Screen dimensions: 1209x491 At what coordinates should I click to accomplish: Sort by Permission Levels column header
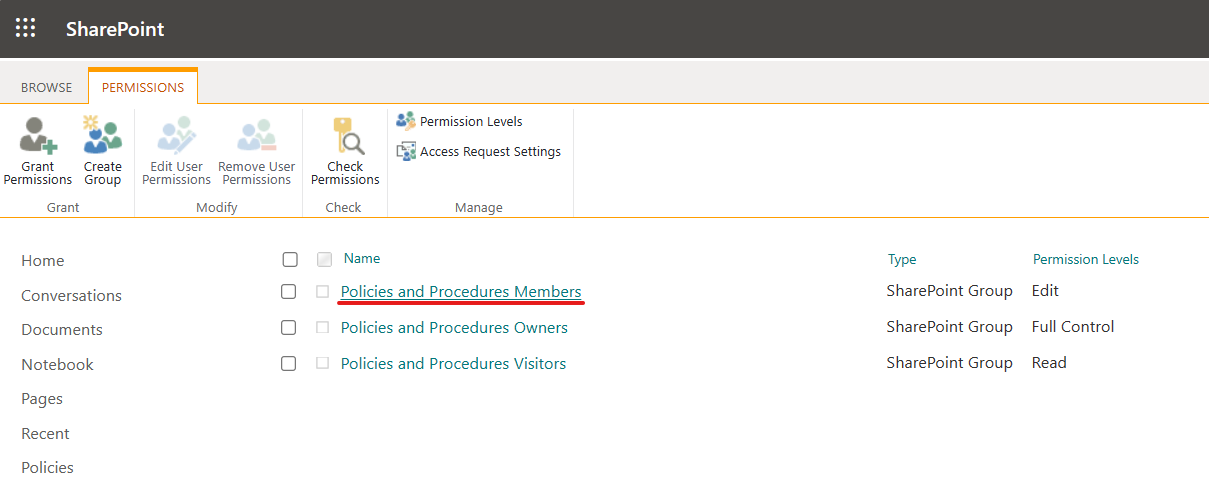point(1086,259)
